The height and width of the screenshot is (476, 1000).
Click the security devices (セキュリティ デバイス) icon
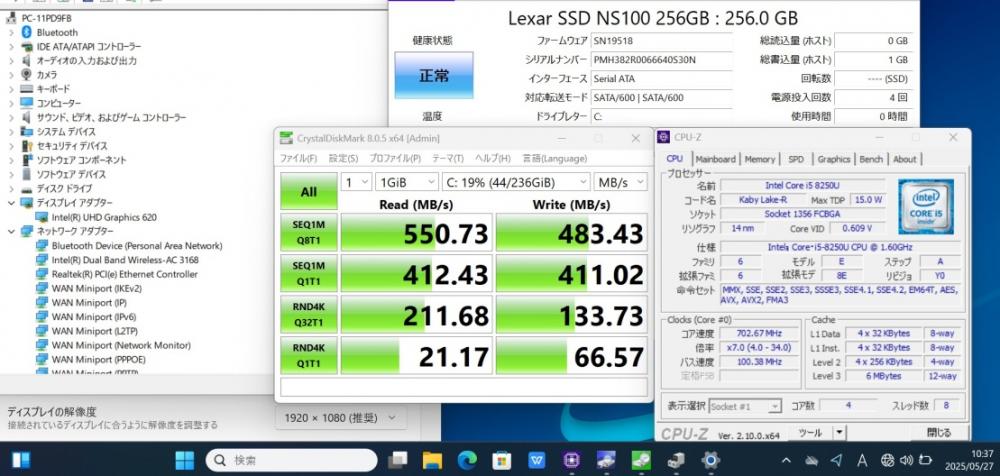click(27, 146)
